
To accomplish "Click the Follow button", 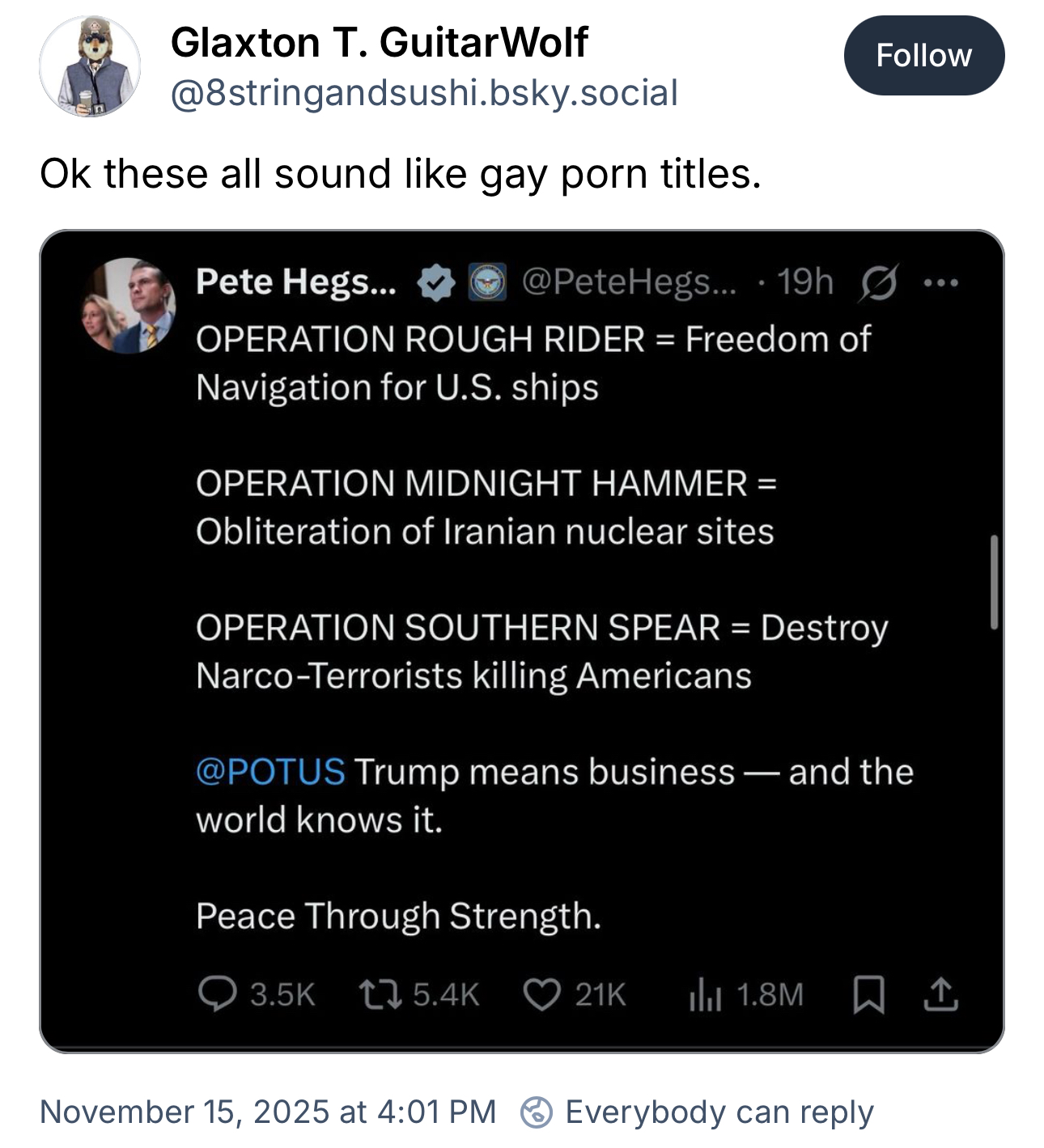I will pos(923,56).
